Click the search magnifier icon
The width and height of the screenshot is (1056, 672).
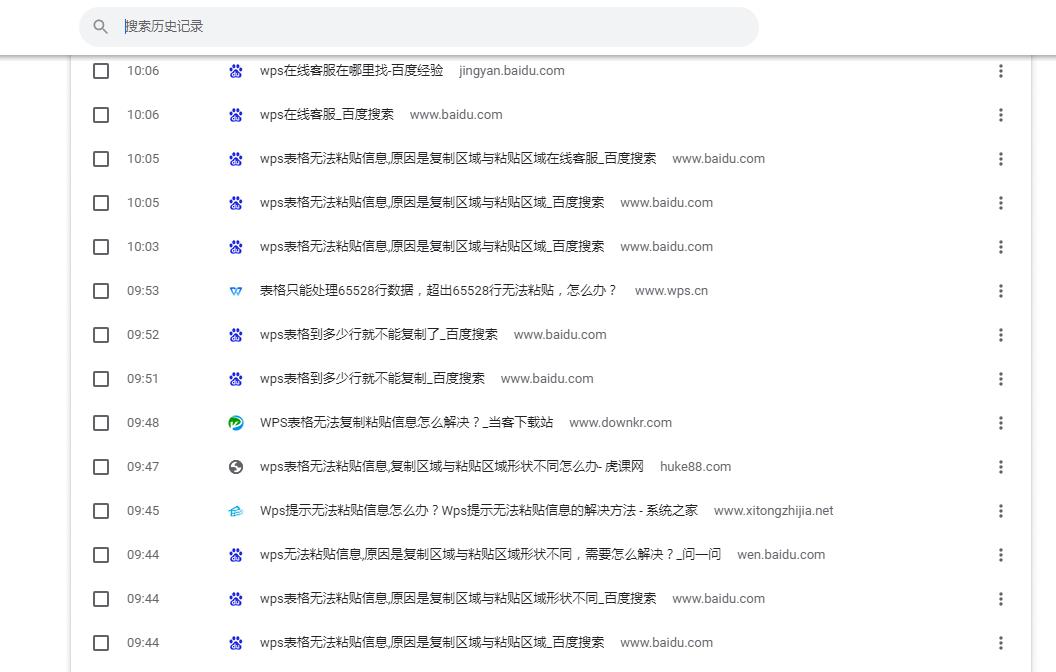pyautogui.click(x=100, y=26)
